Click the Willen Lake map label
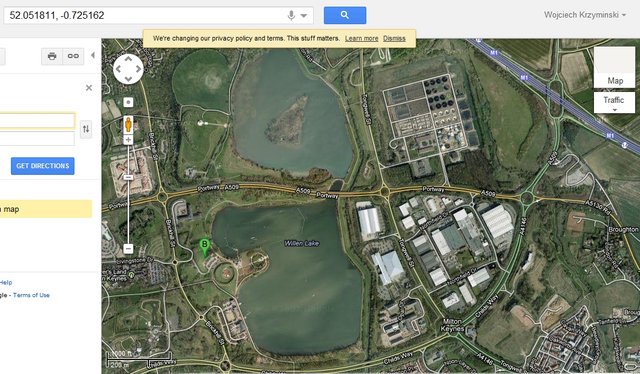640x374 pixels. pos(302,243)
